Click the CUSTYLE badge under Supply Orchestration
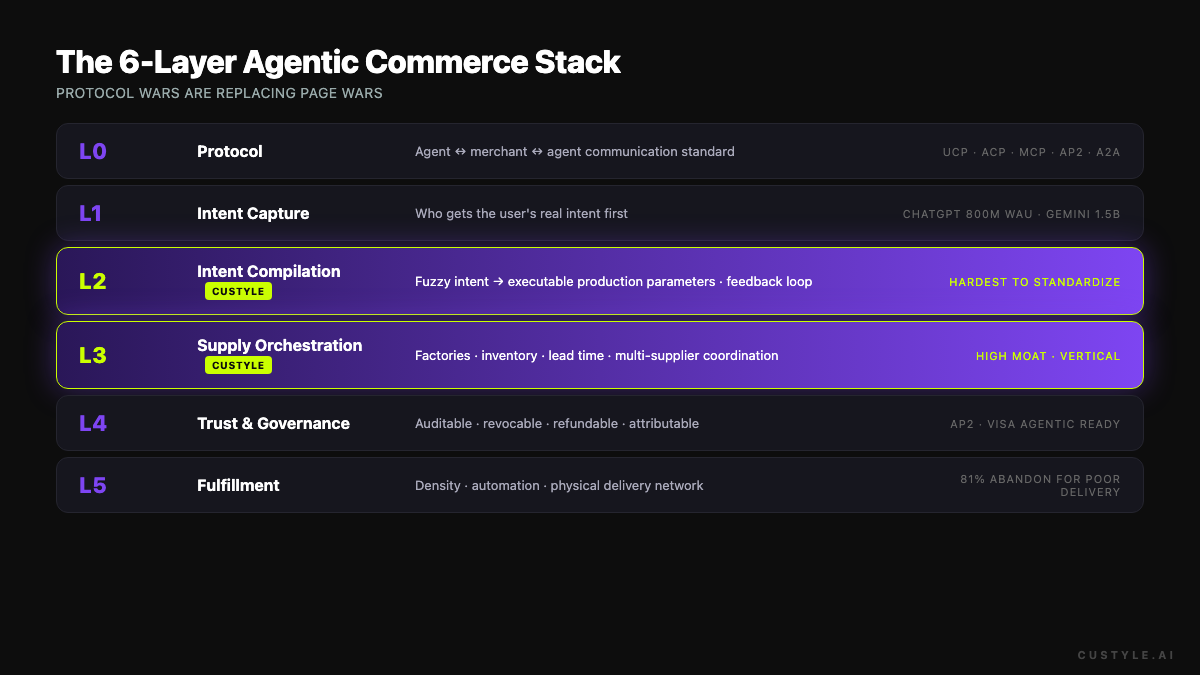1200x675 pixels. coord(238,365)
